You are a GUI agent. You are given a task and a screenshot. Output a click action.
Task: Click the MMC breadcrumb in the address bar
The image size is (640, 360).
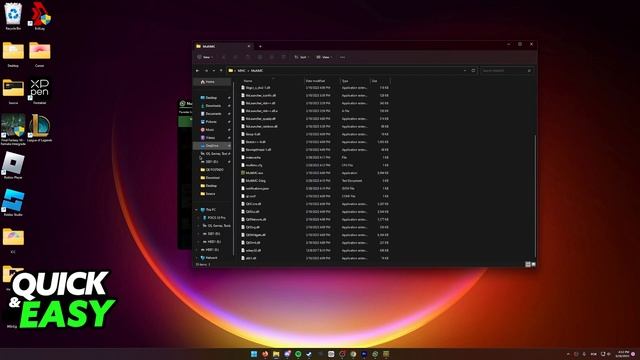click(x=242, y=71)
